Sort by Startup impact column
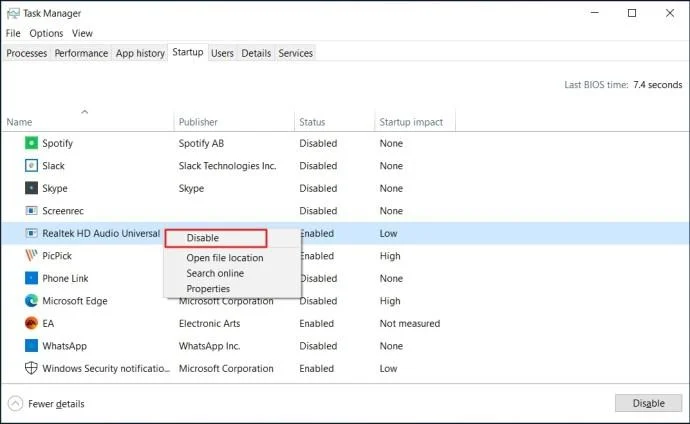The image size is (690, 424). point(410,122)
